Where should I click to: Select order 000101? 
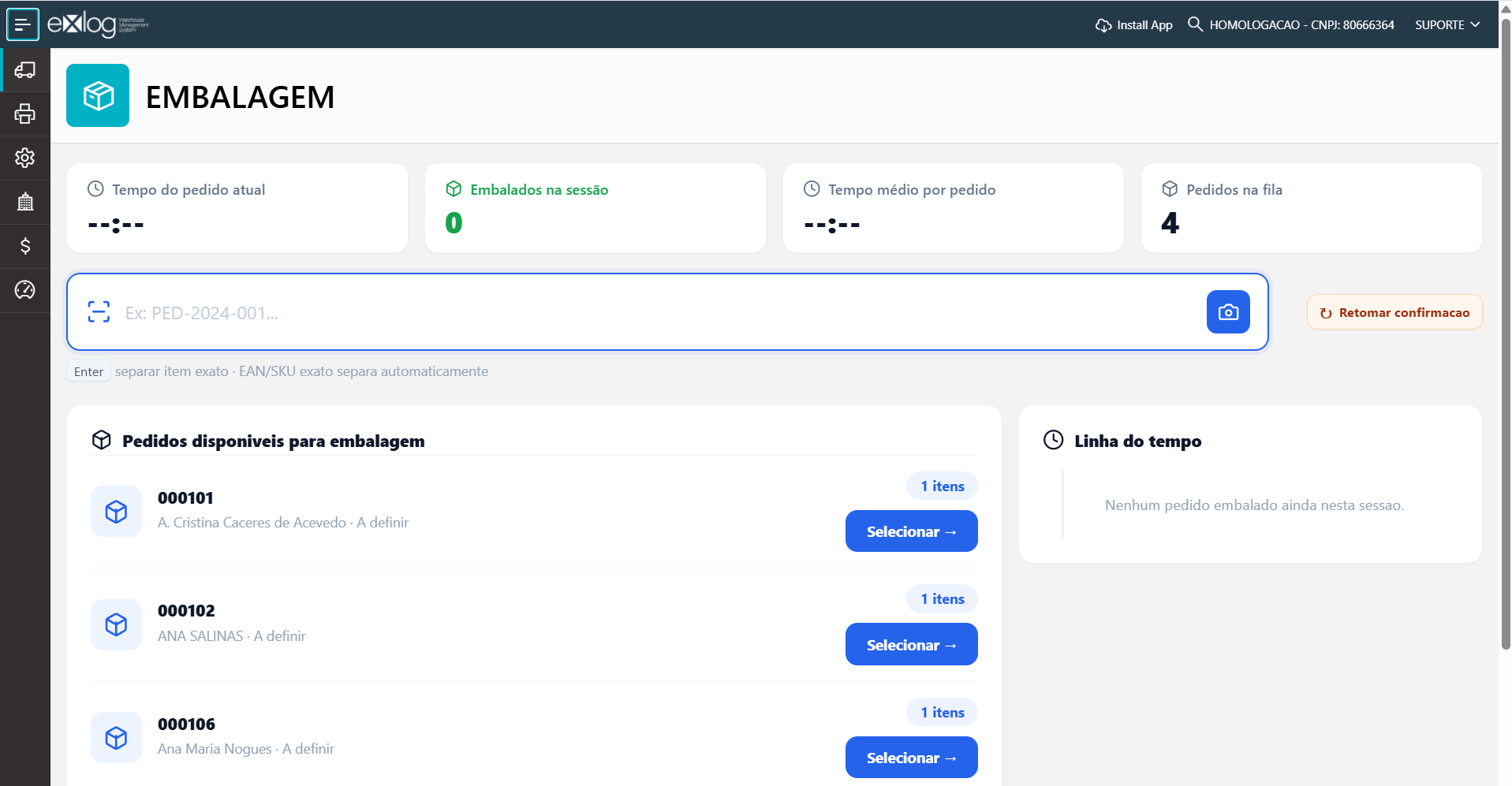click(x=912, y=531)
